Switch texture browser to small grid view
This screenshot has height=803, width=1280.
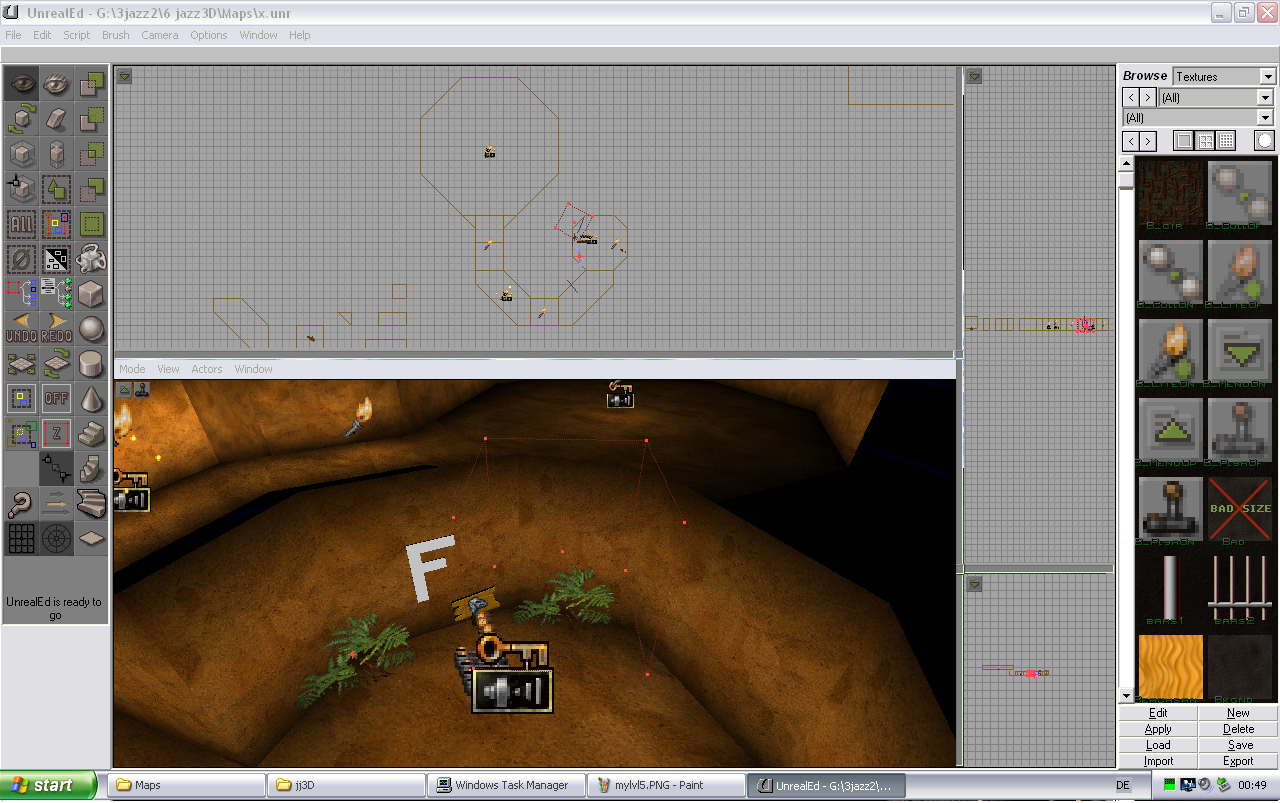1226,141
